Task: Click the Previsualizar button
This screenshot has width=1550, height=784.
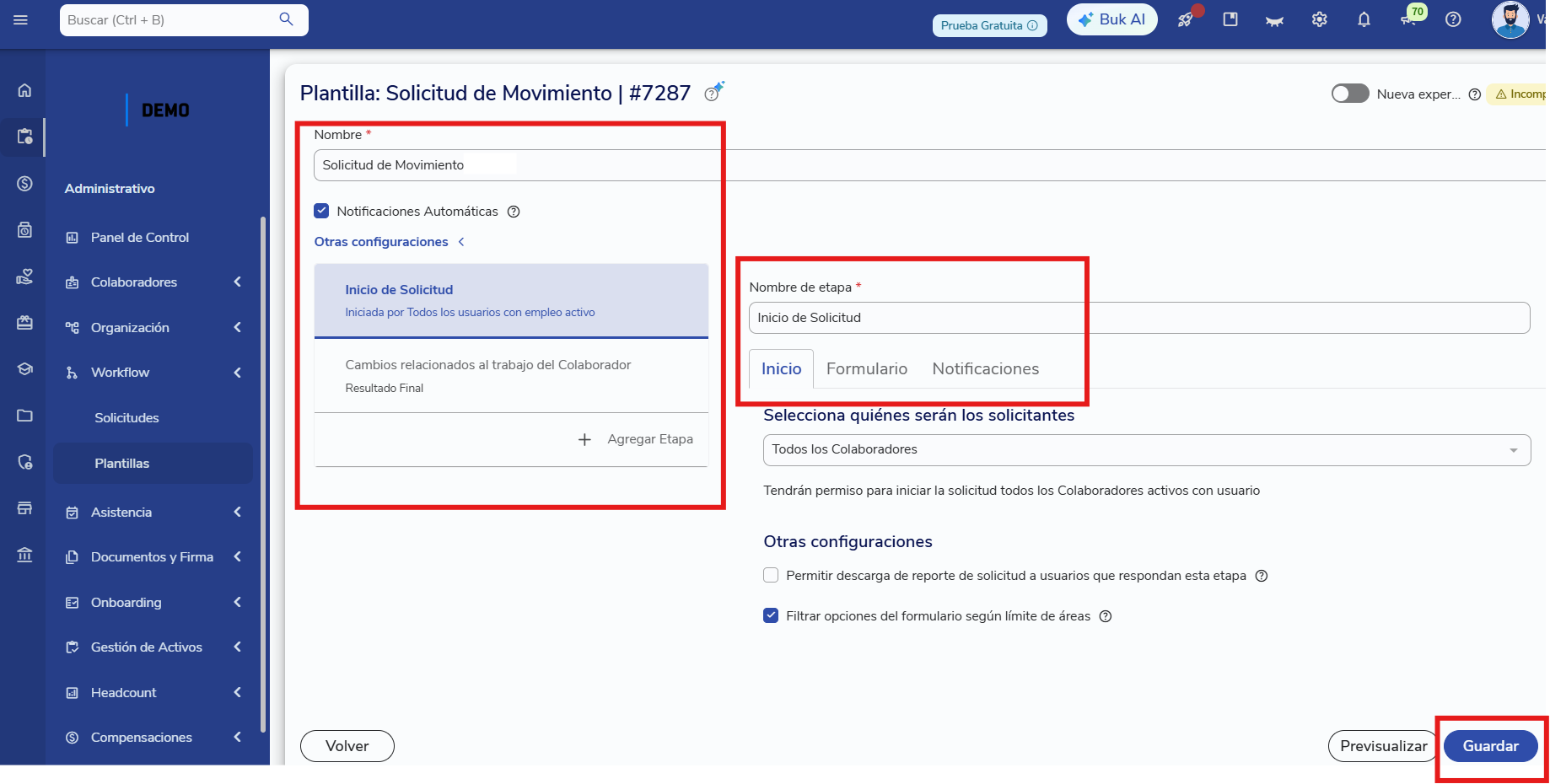Action: [1383, 746]
